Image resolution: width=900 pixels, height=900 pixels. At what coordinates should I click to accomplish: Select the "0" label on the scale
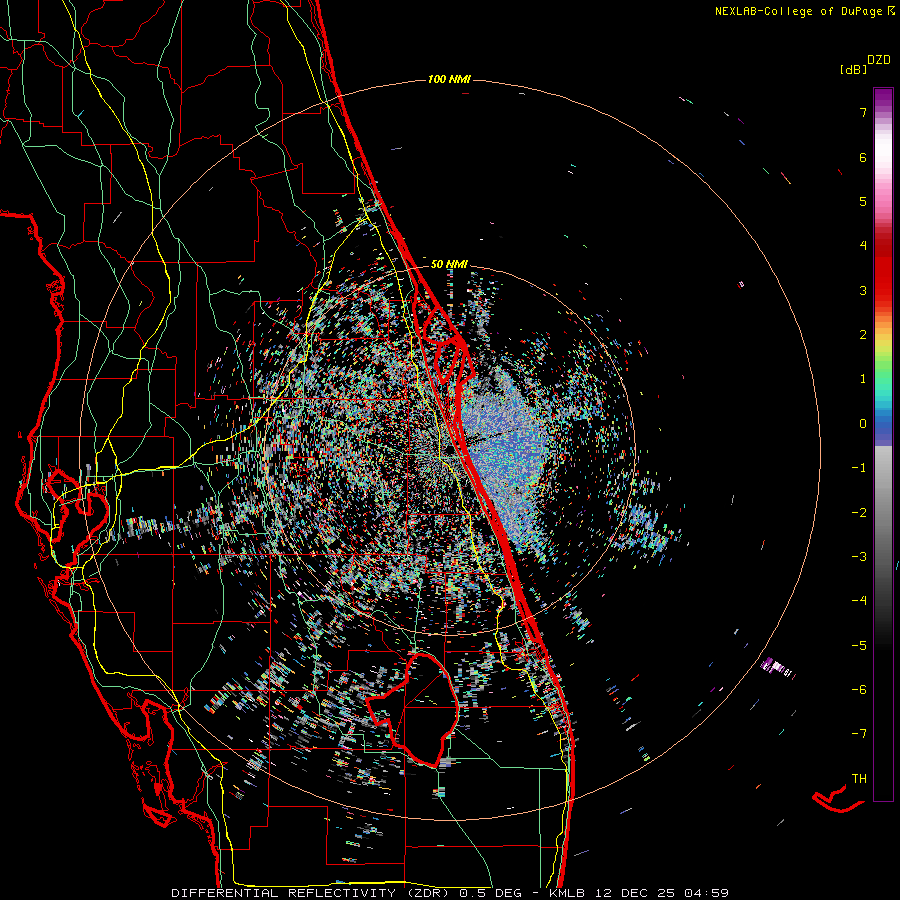pyautogui.click(x=863, y=424)
